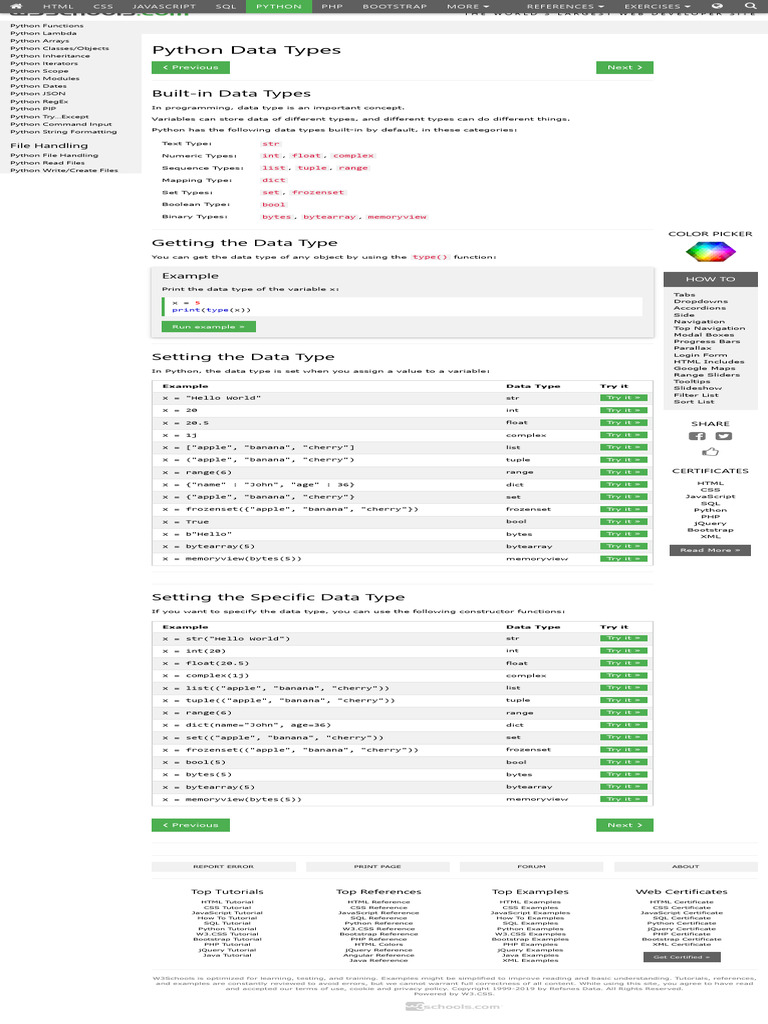Expand the MORE dropdown menu
768x1024 pixels.
(468, 6)
